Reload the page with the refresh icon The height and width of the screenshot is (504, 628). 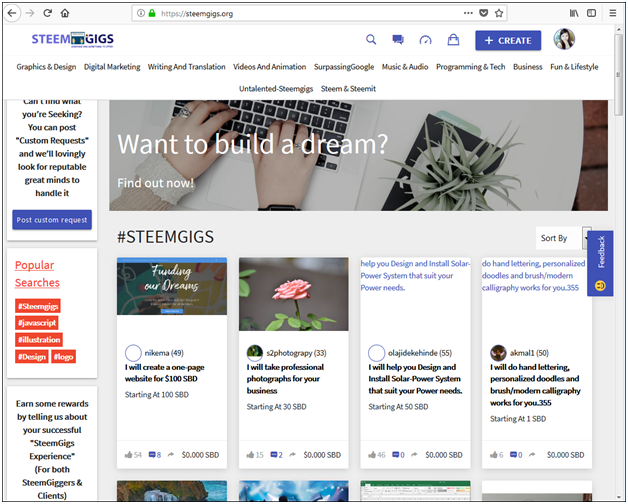click(x=47, y=13)
